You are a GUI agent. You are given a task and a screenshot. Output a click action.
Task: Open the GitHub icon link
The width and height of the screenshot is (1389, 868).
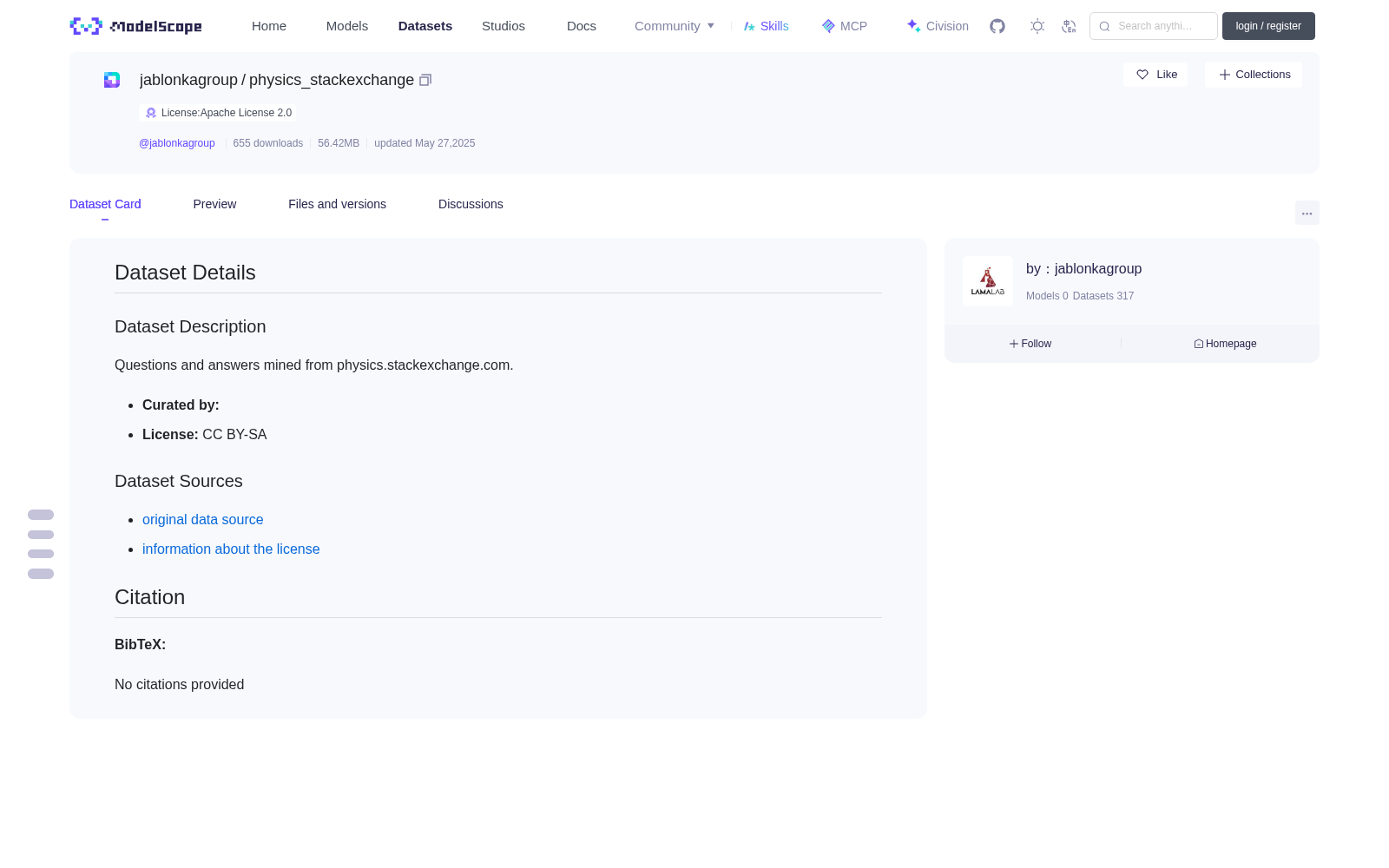click(997, 26)
